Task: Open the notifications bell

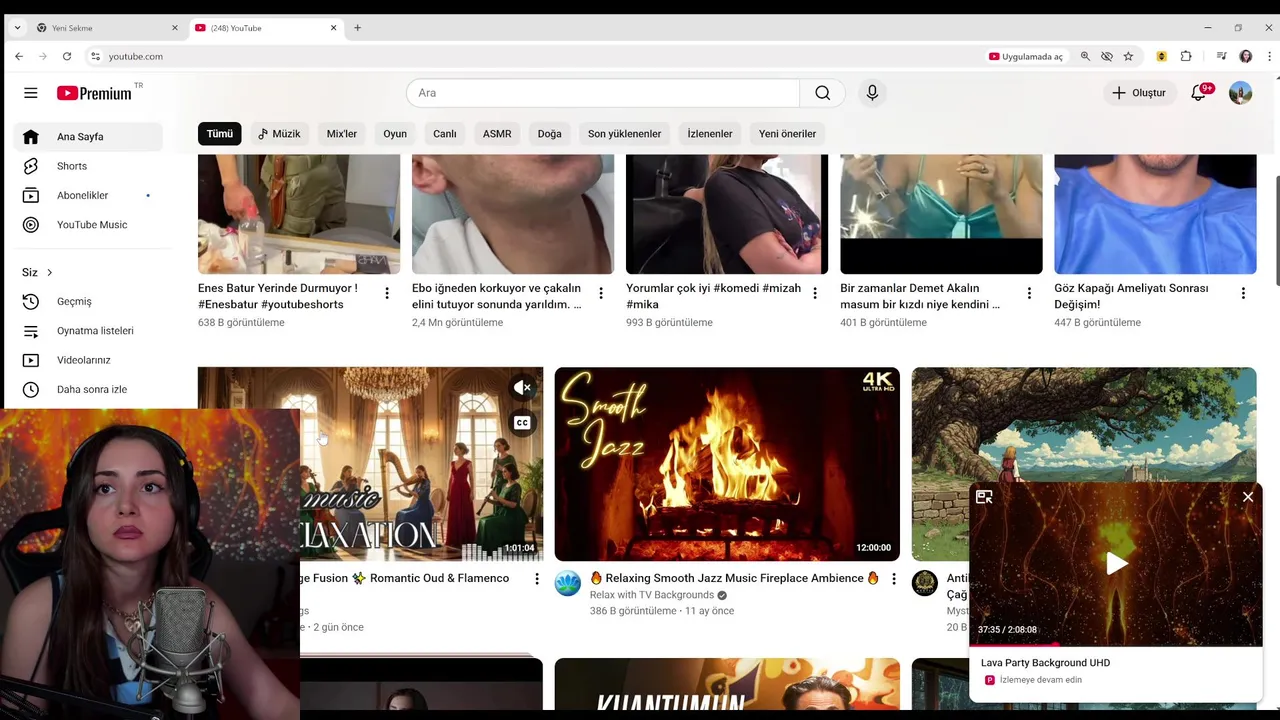Action: point(1199,93)
